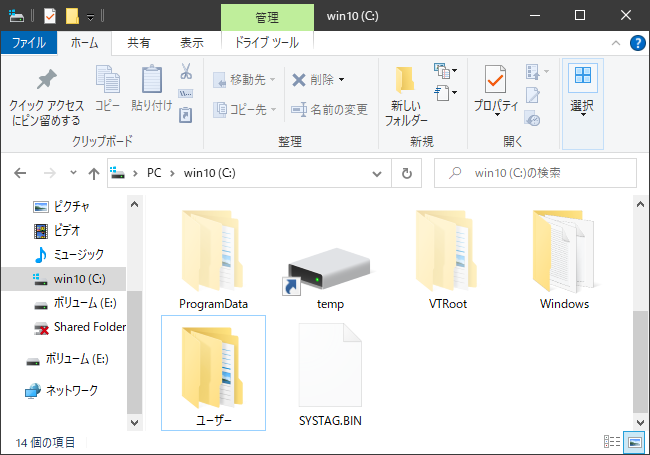Viewport: 650px width, 455px height.
Task: Select win10 (C:) in navigation pane
Action: pyautogui.click(x=63, y=279)
